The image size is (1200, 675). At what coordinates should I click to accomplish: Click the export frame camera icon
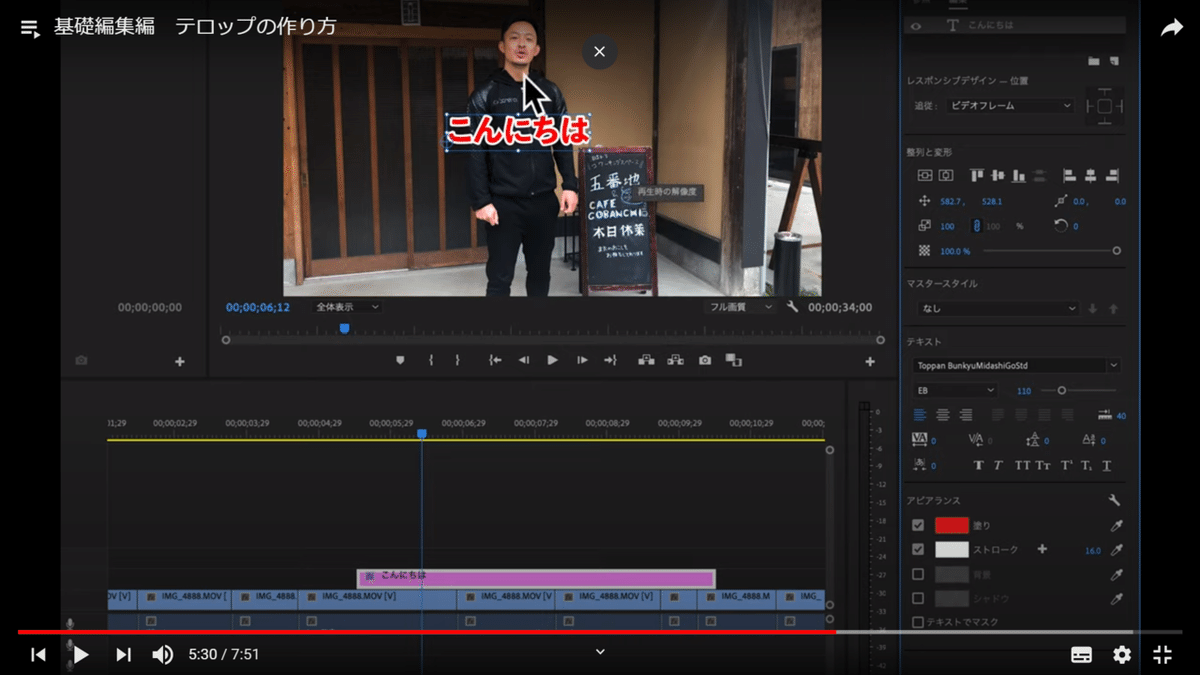[x=705, y=360]
